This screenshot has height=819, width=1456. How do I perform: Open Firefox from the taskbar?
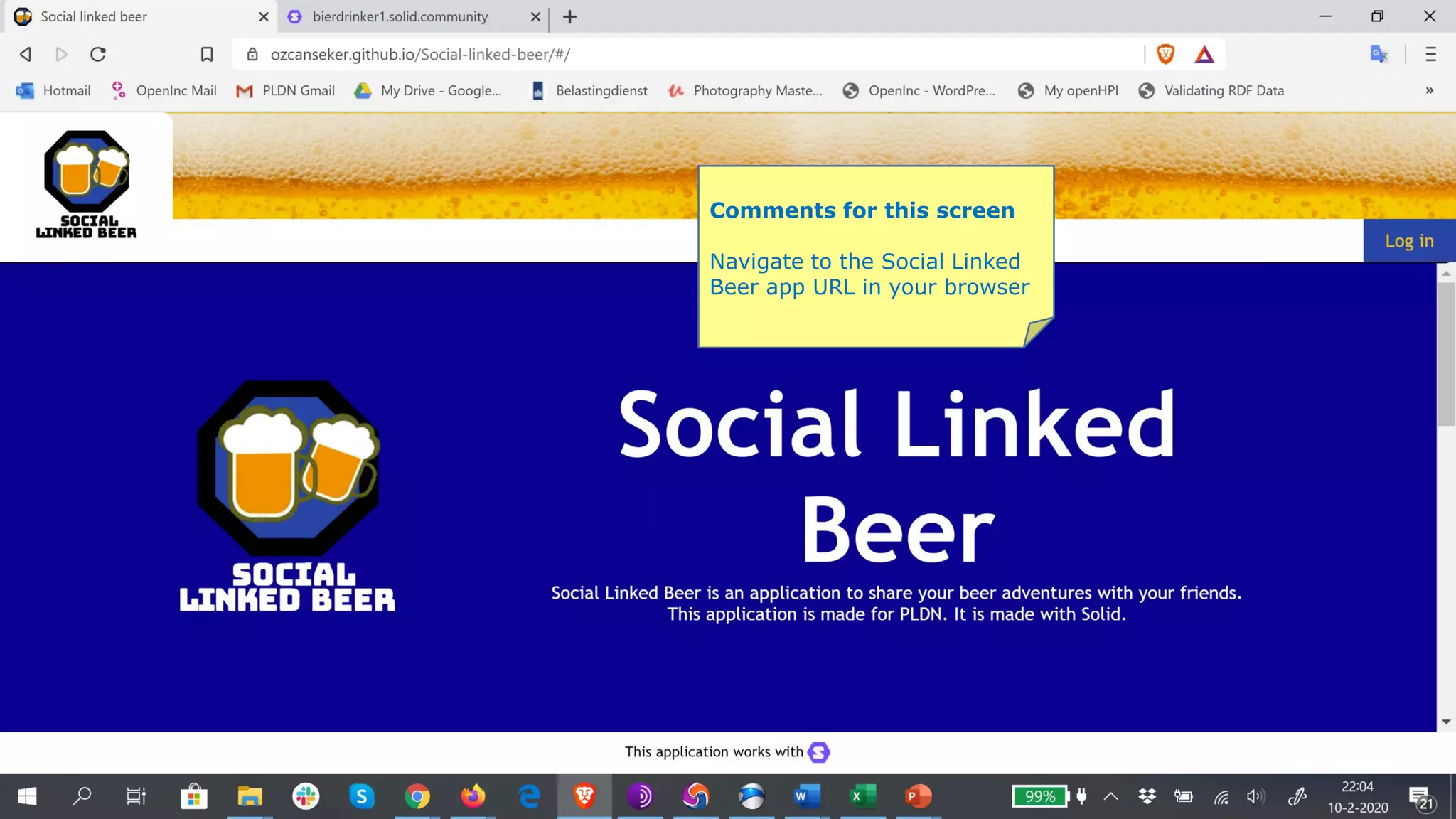tap(473, 796)
